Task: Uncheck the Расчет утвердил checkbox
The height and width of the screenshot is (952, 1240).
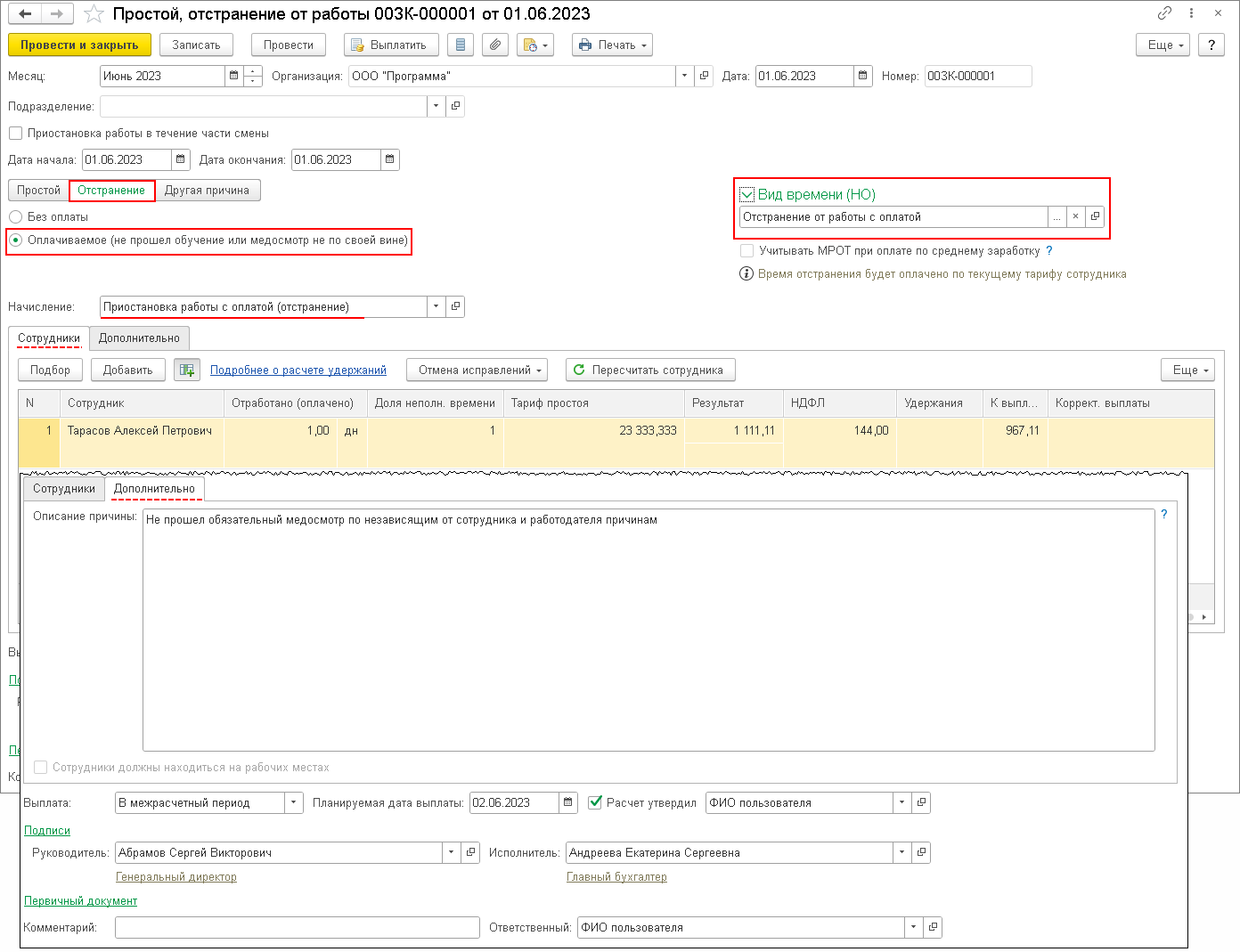Action: click(x=595, y=802)
